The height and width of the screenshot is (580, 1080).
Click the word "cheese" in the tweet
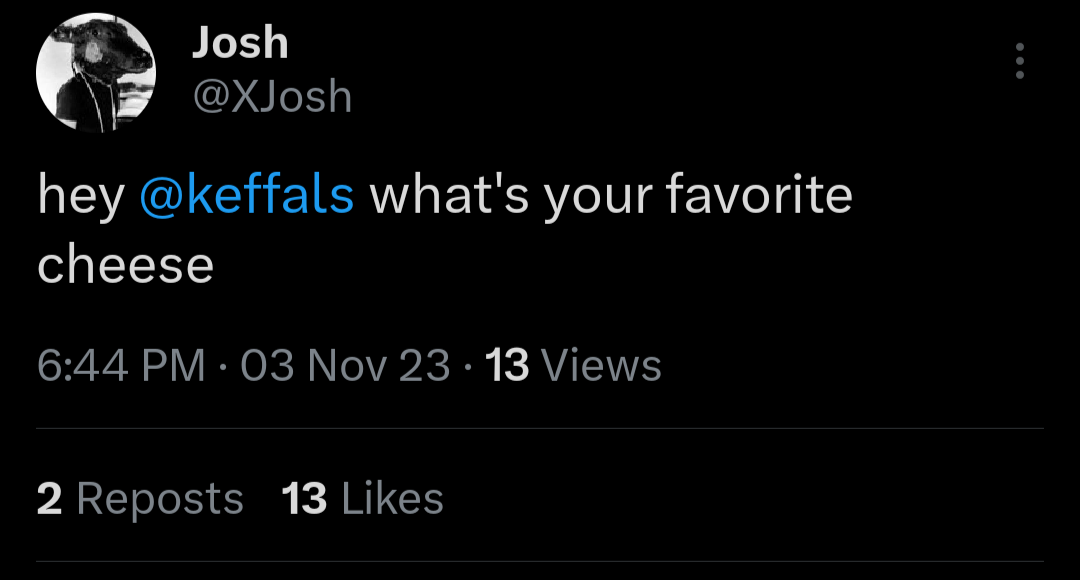click(x=126, y=265)
